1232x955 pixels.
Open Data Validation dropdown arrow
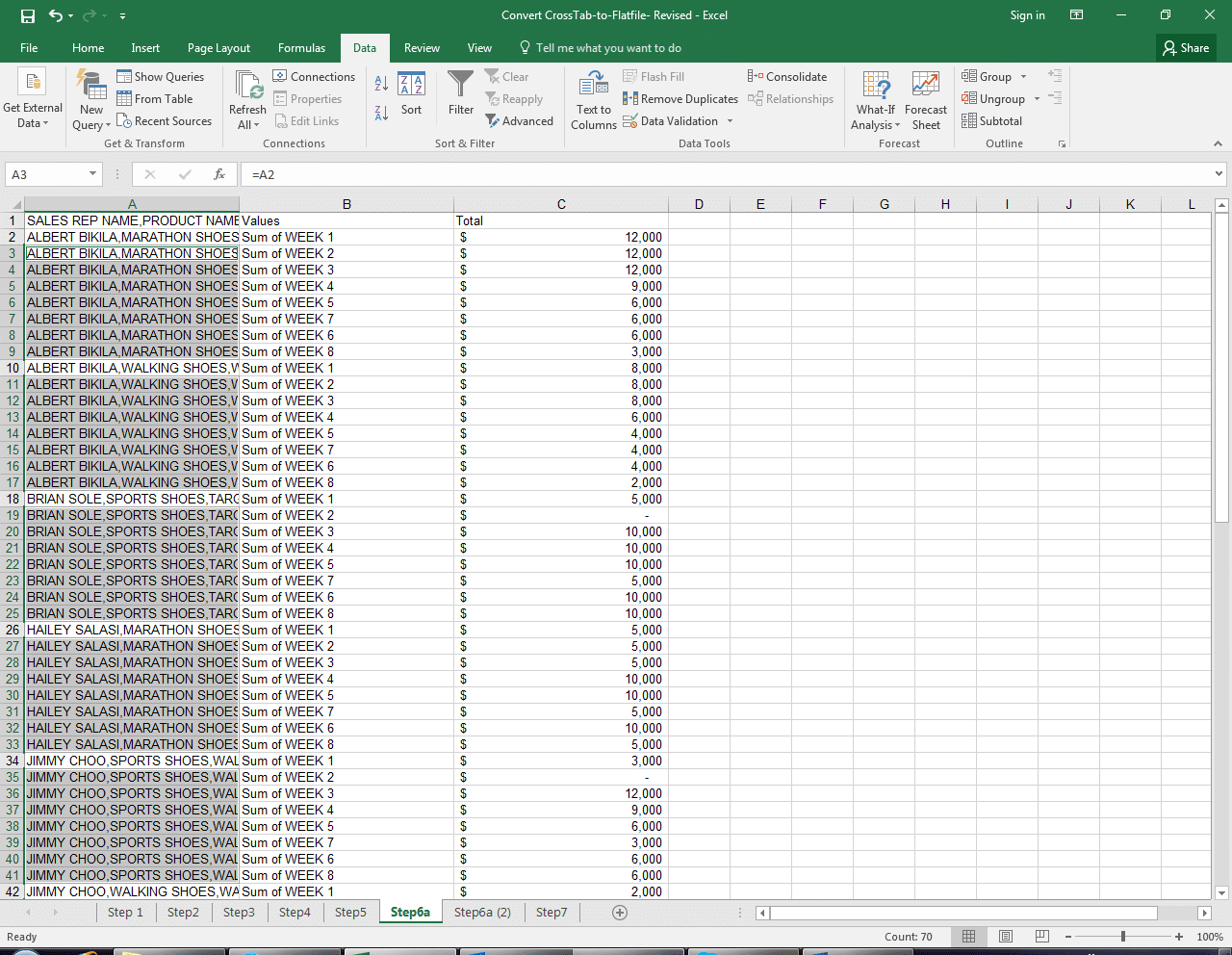pos(730,121)
